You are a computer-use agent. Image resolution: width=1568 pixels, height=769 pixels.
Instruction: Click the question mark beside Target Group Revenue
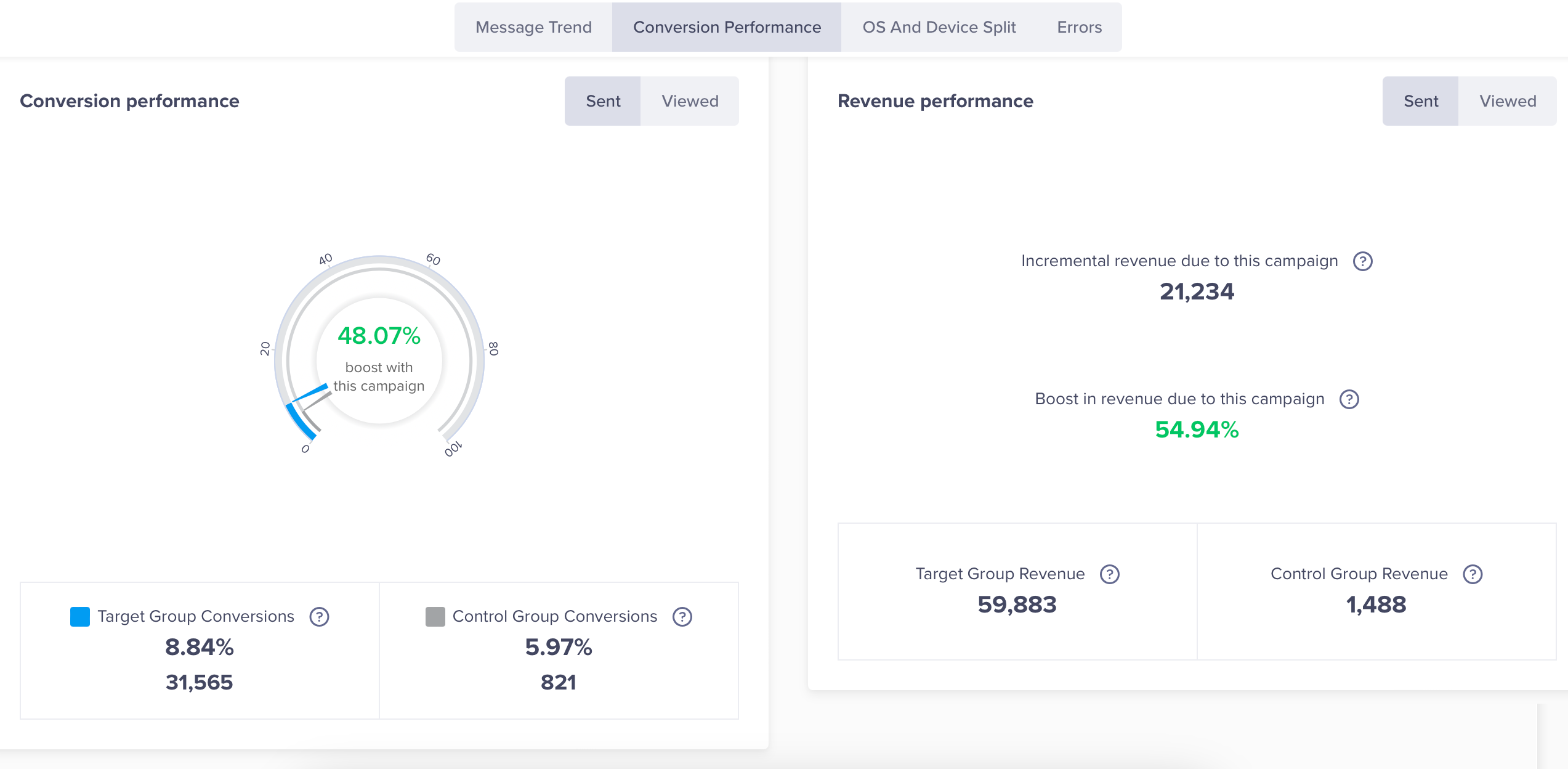[x=1110, y=574]
